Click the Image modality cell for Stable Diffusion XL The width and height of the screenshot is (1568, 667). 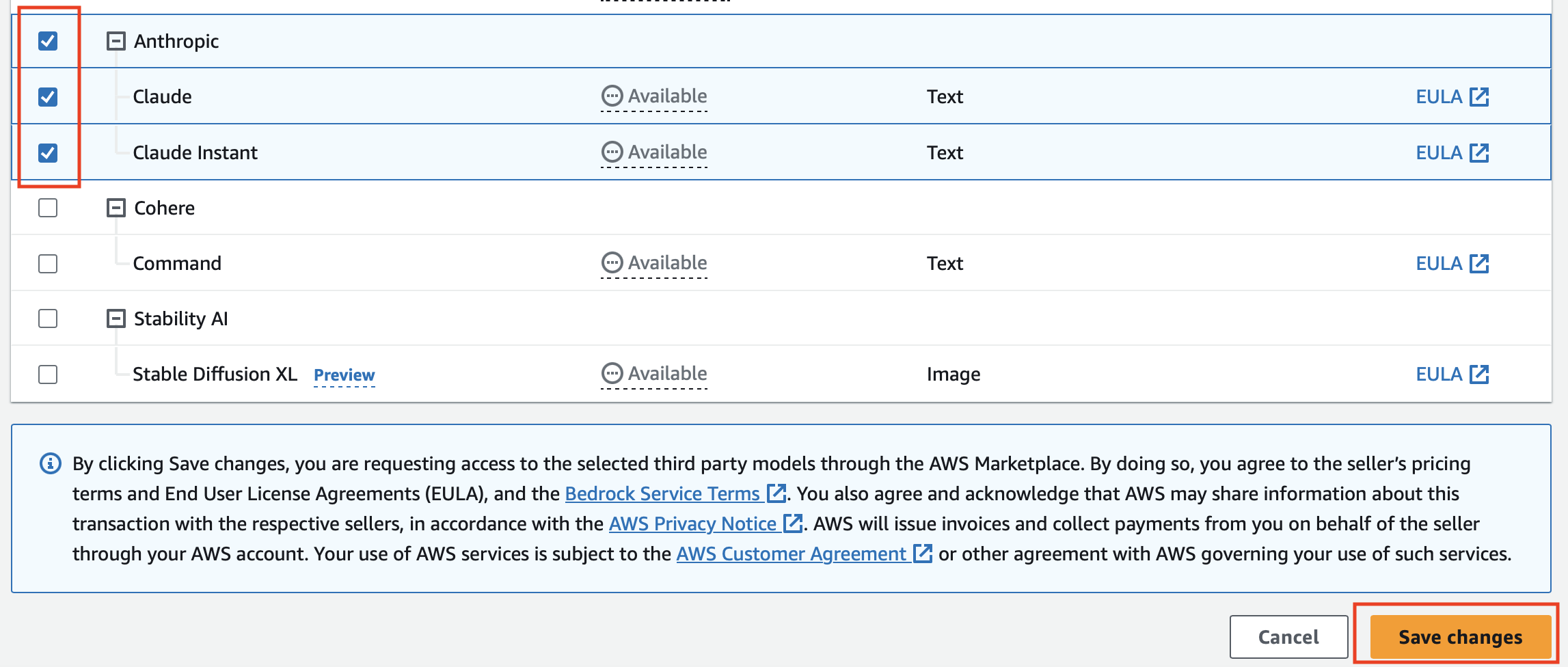click(954, 375)
